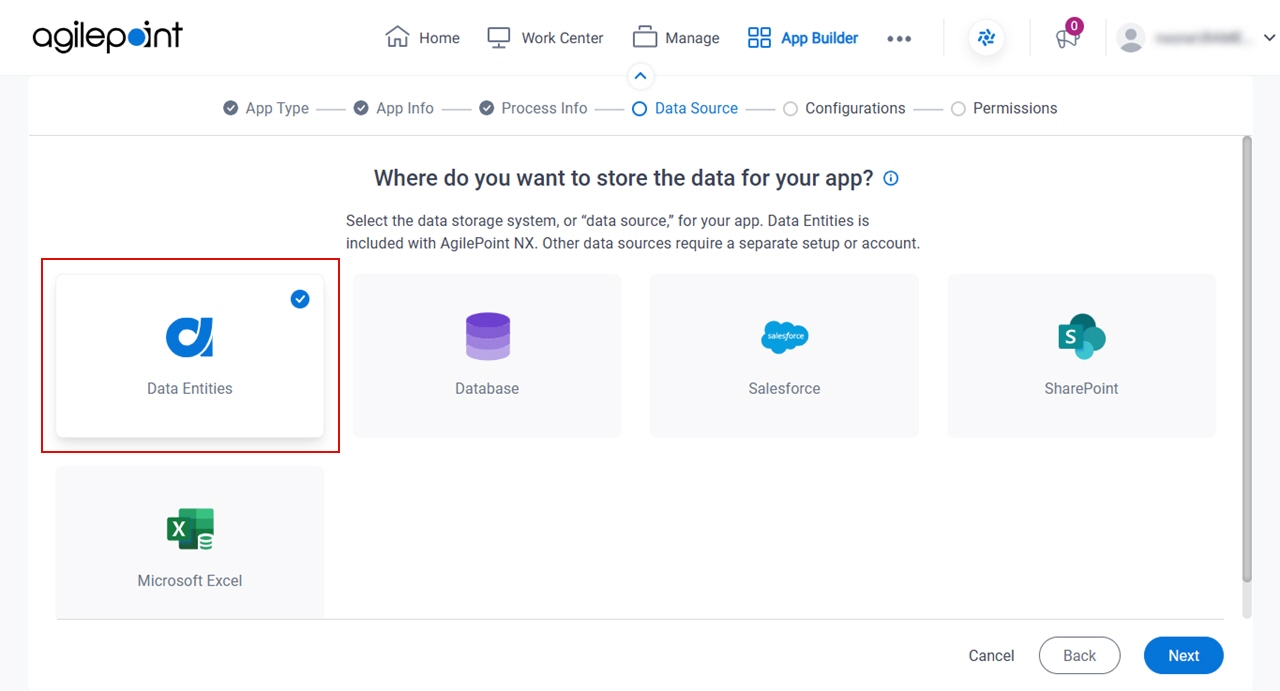Open the Work Center menu item
This screenshot has height=691, width=1280.
pos(545,38)
